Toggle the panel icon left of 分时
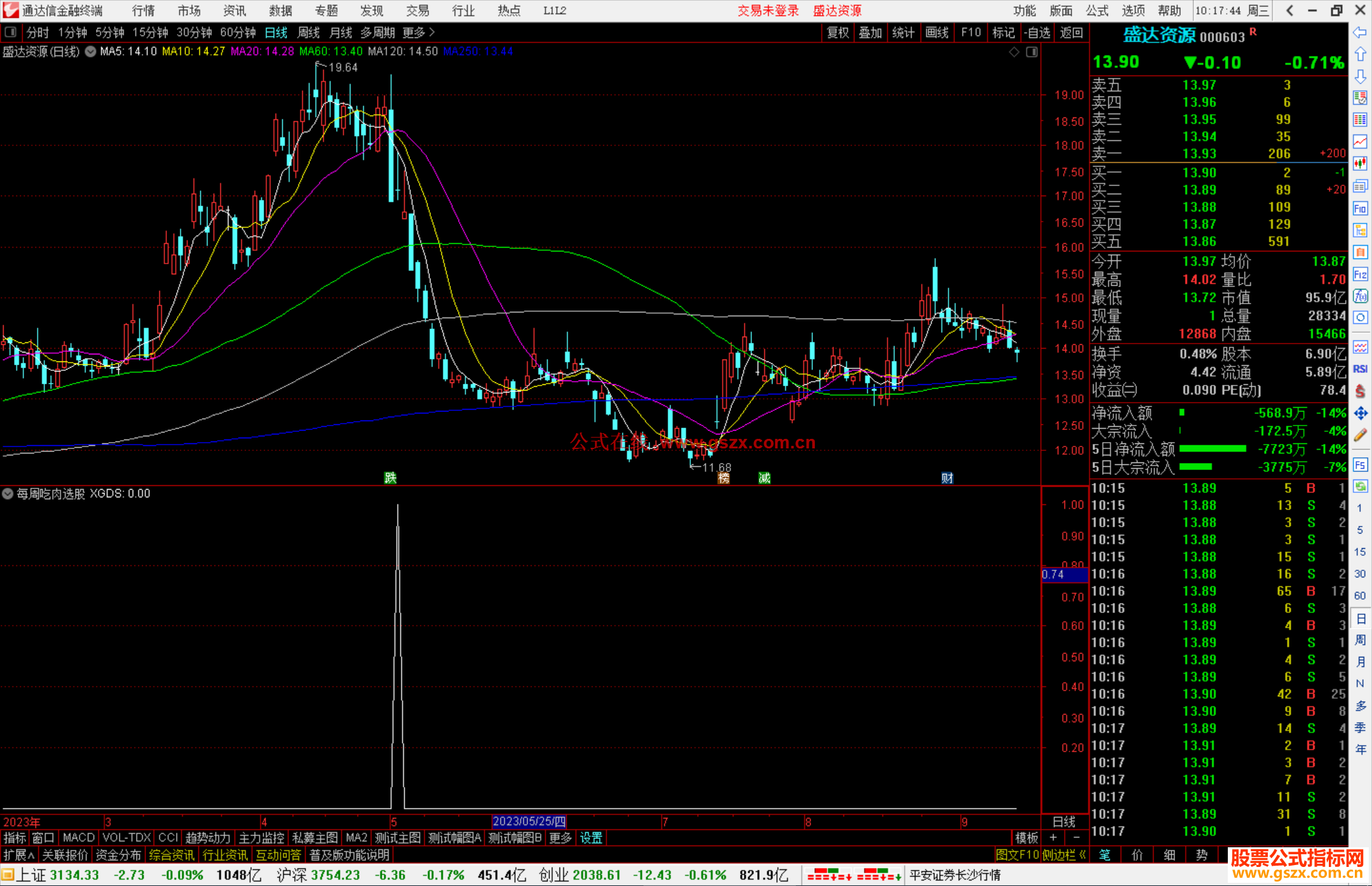This screenshot has width=1372, height=886. (11, 32)
